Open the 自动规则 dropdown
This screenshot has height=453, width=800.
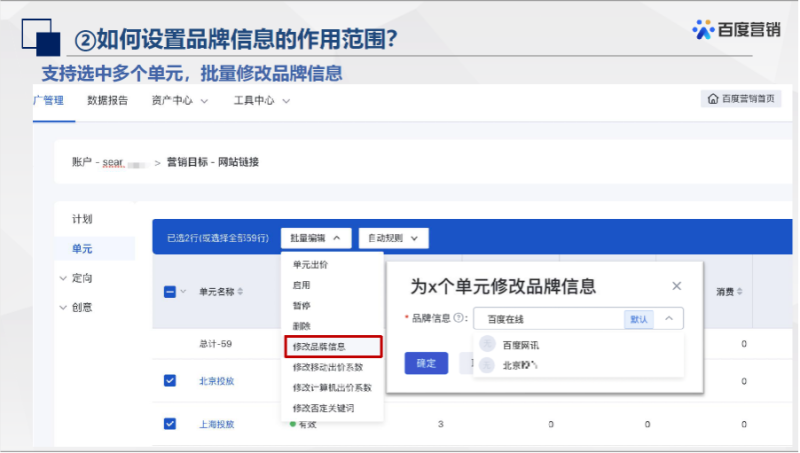click(393, 238)
